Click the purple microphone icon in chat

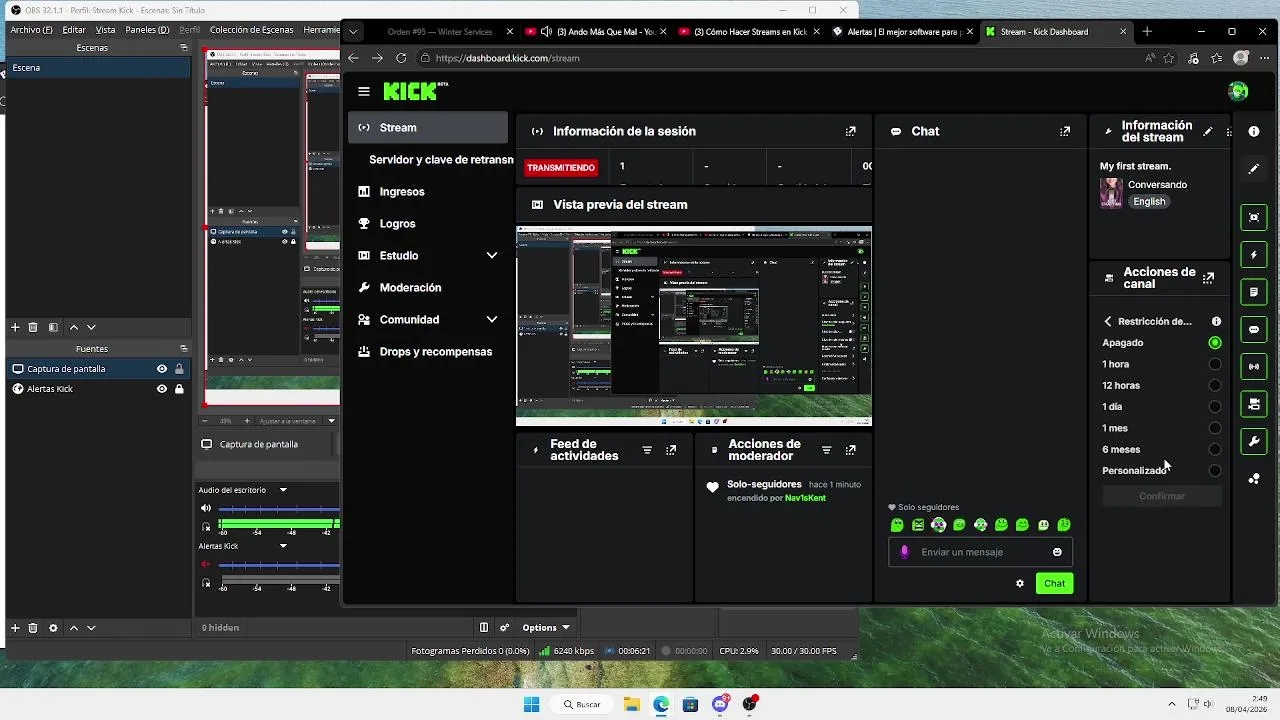[x=905, y=552]
